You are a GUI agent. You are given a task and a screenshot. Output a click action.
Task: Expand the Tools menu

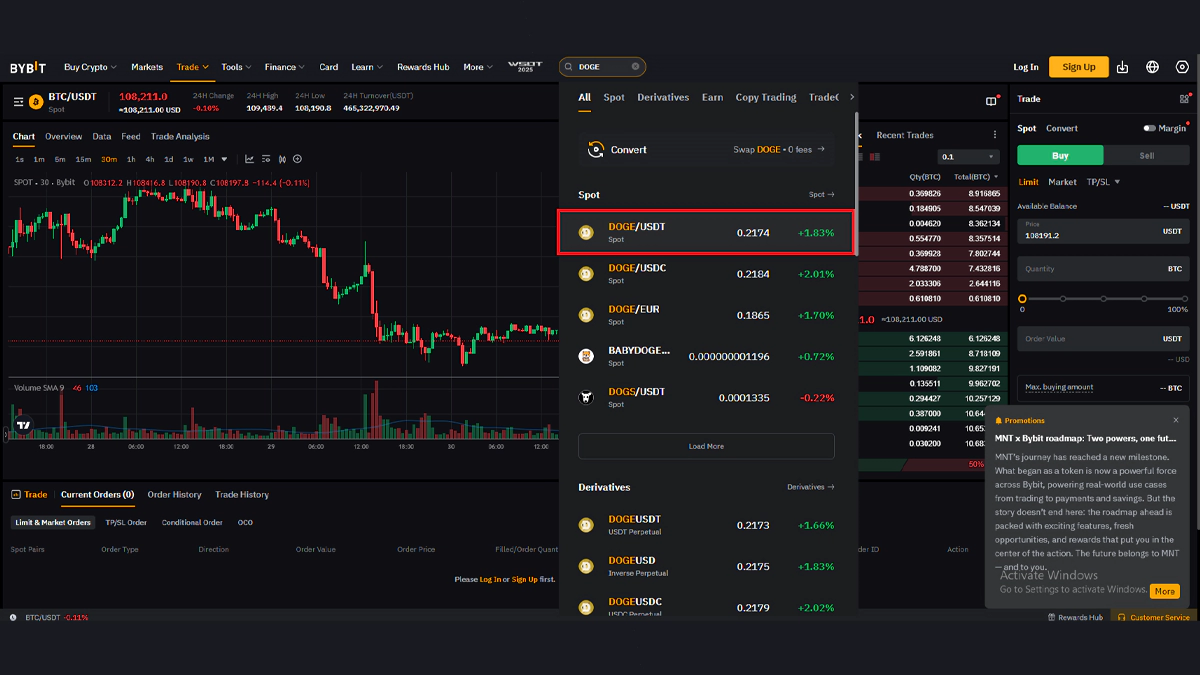pos(236,67)
